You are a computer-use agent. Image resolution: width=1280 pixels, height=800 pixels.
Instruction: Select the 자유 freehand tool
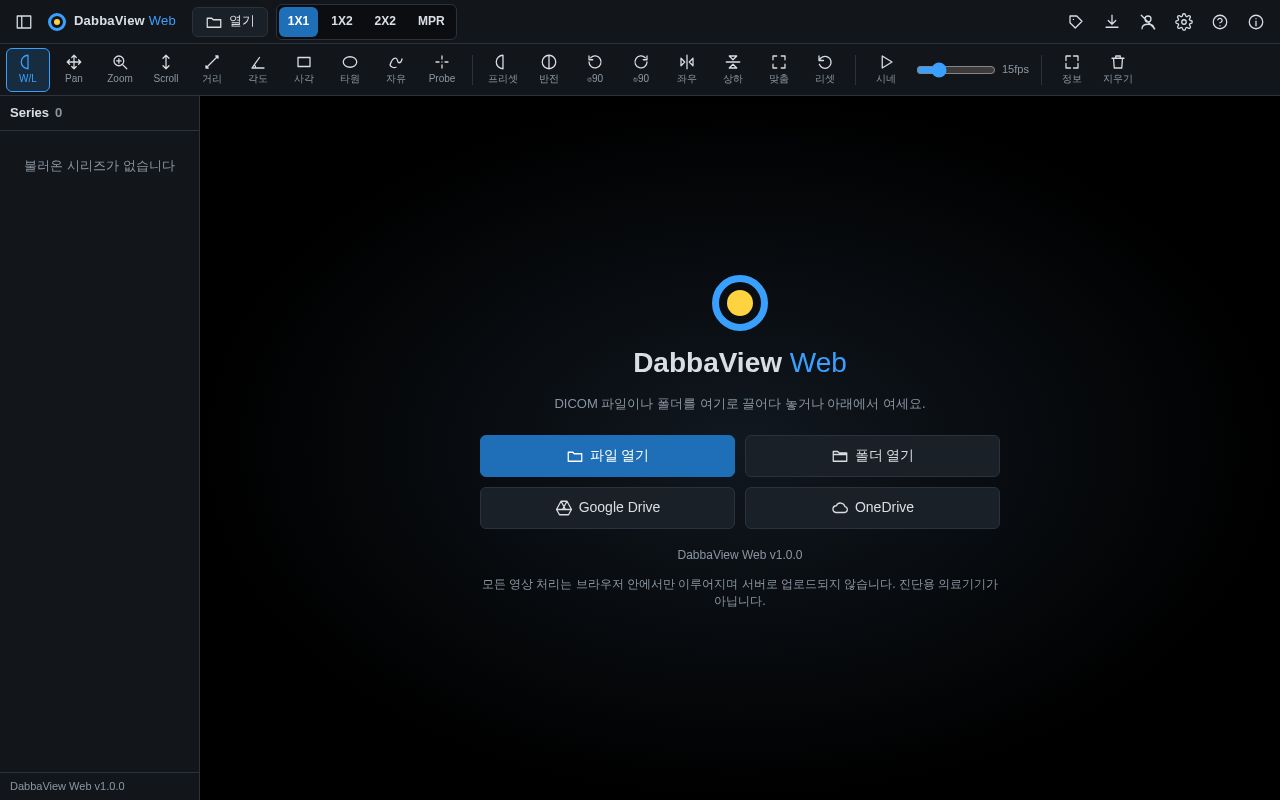pos(396,70)
